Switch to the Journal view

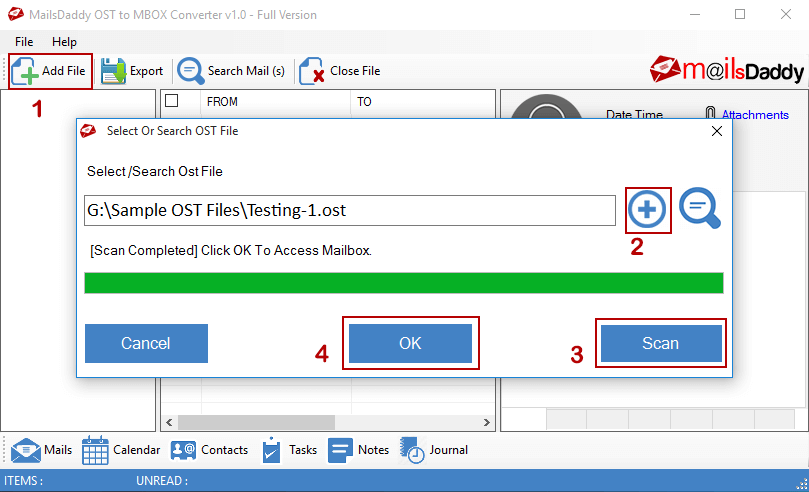(434, 450)
